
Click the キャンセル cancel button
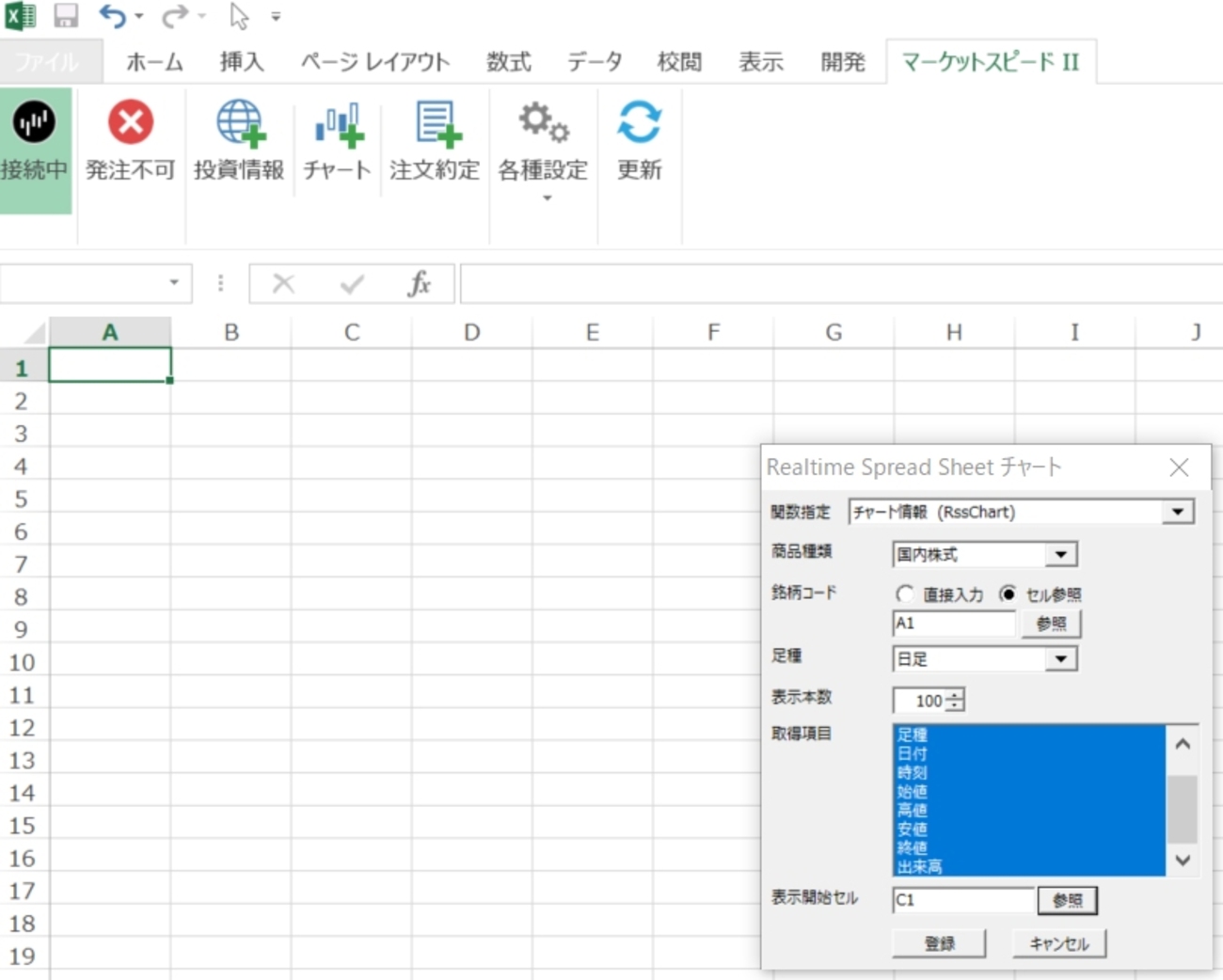click(x=1058, y=942)
